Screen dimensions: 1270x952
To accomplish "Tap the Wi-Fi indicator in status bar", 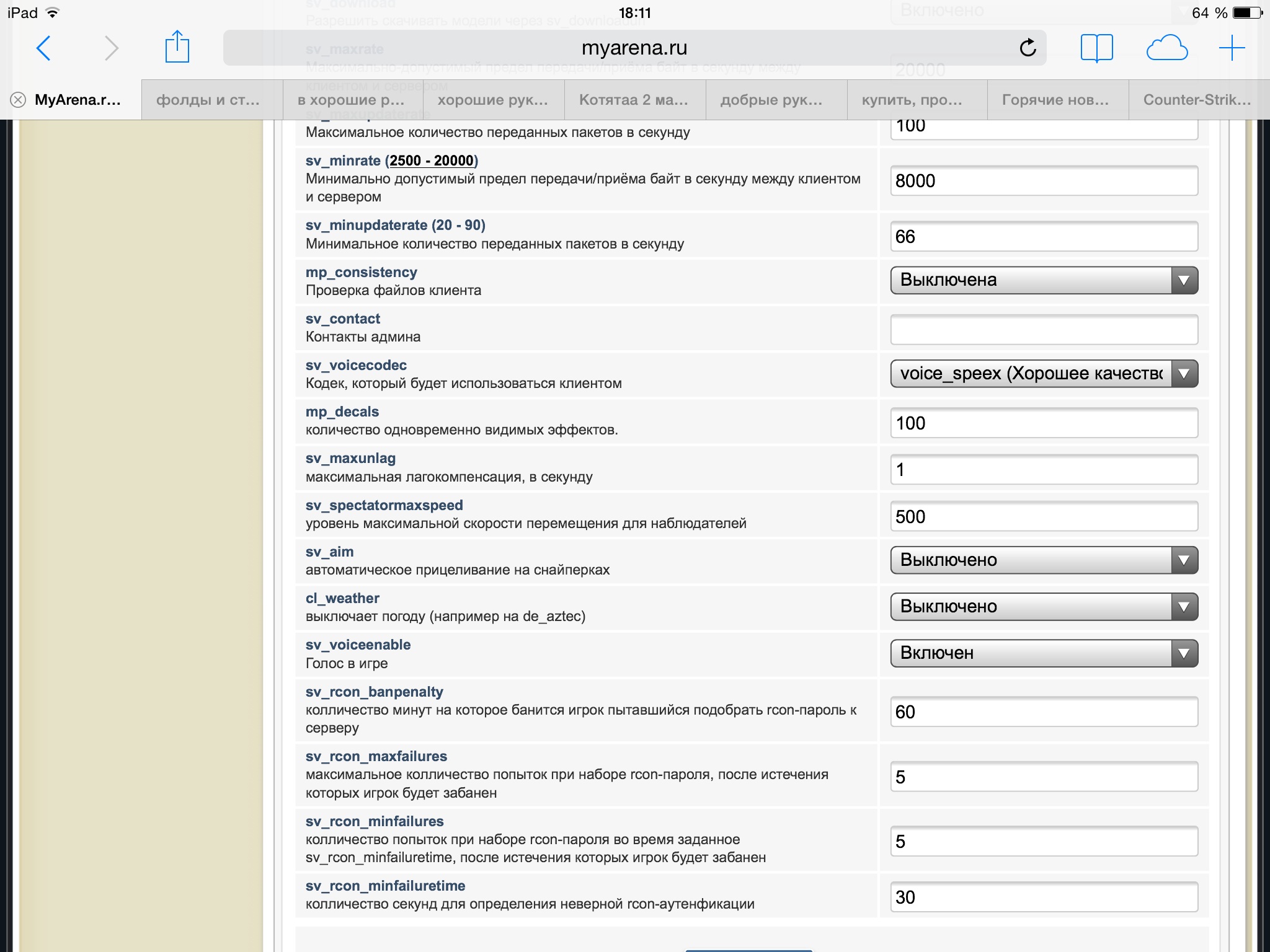I will (53, 12).
